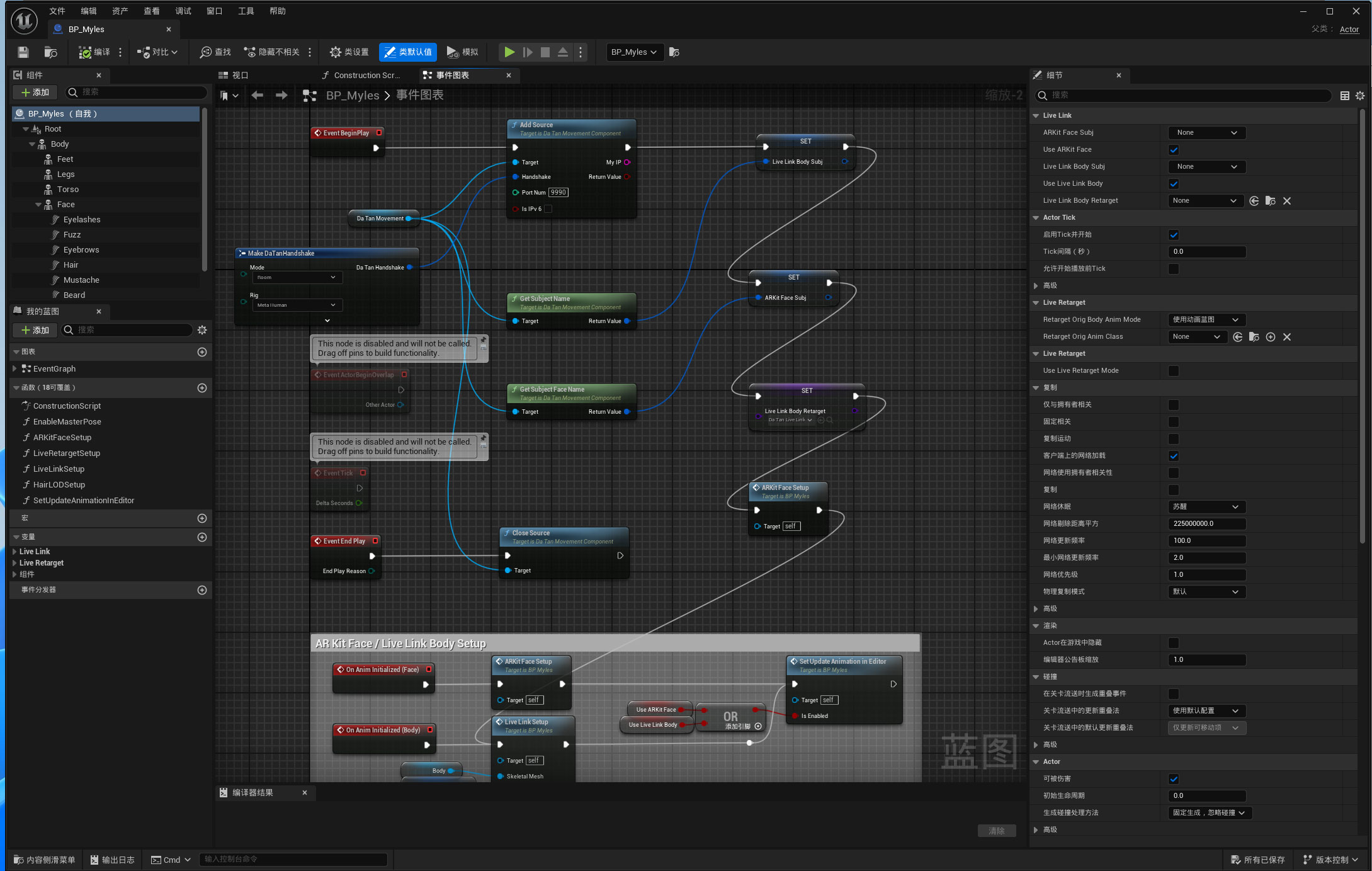Open ARKit Face Subj dropdown
This screenshot has width=1372, height=871.
click(x=1206, y=133)
